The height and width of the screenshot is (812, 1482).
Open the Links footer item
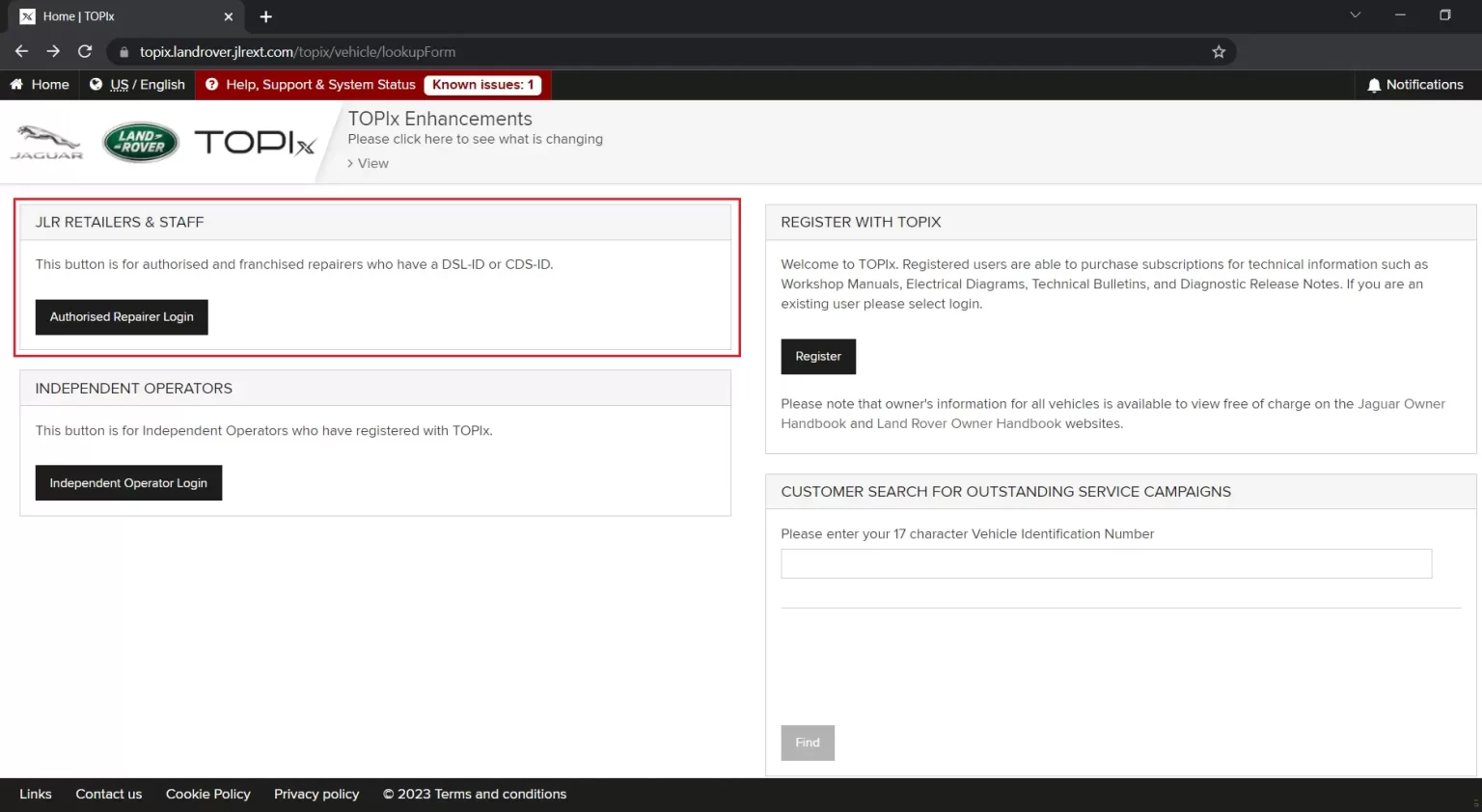36,795
